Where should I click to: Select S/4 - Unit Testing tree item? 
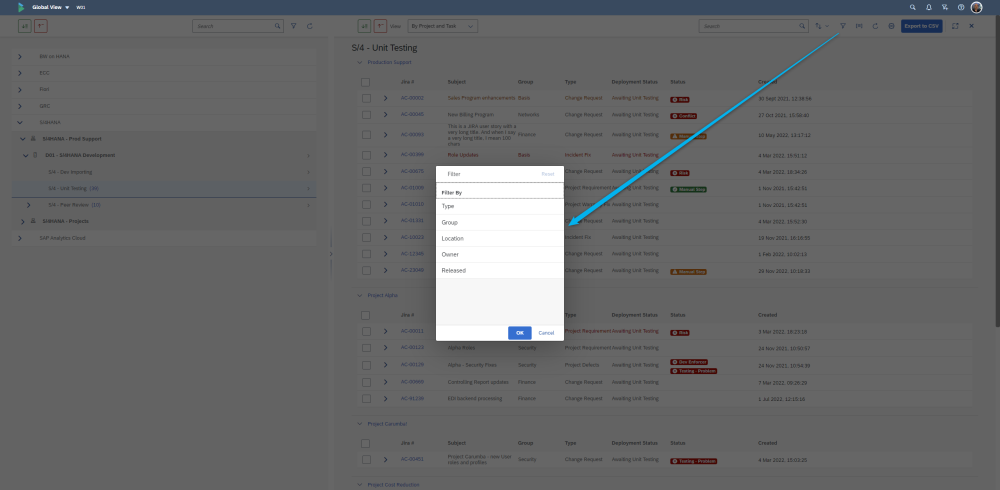164,189
